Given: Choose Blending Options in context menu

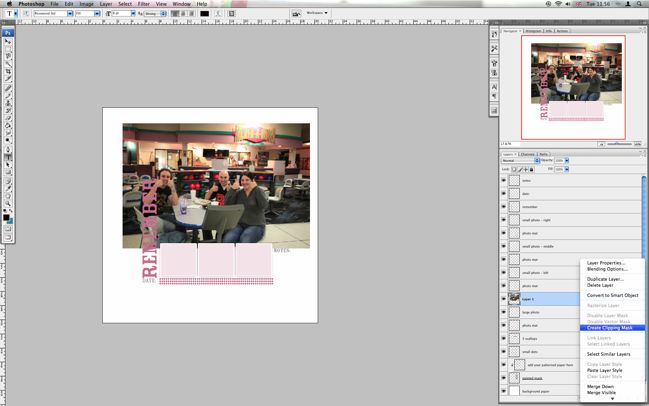Looking at the screenshot, I should pos(607,269).
